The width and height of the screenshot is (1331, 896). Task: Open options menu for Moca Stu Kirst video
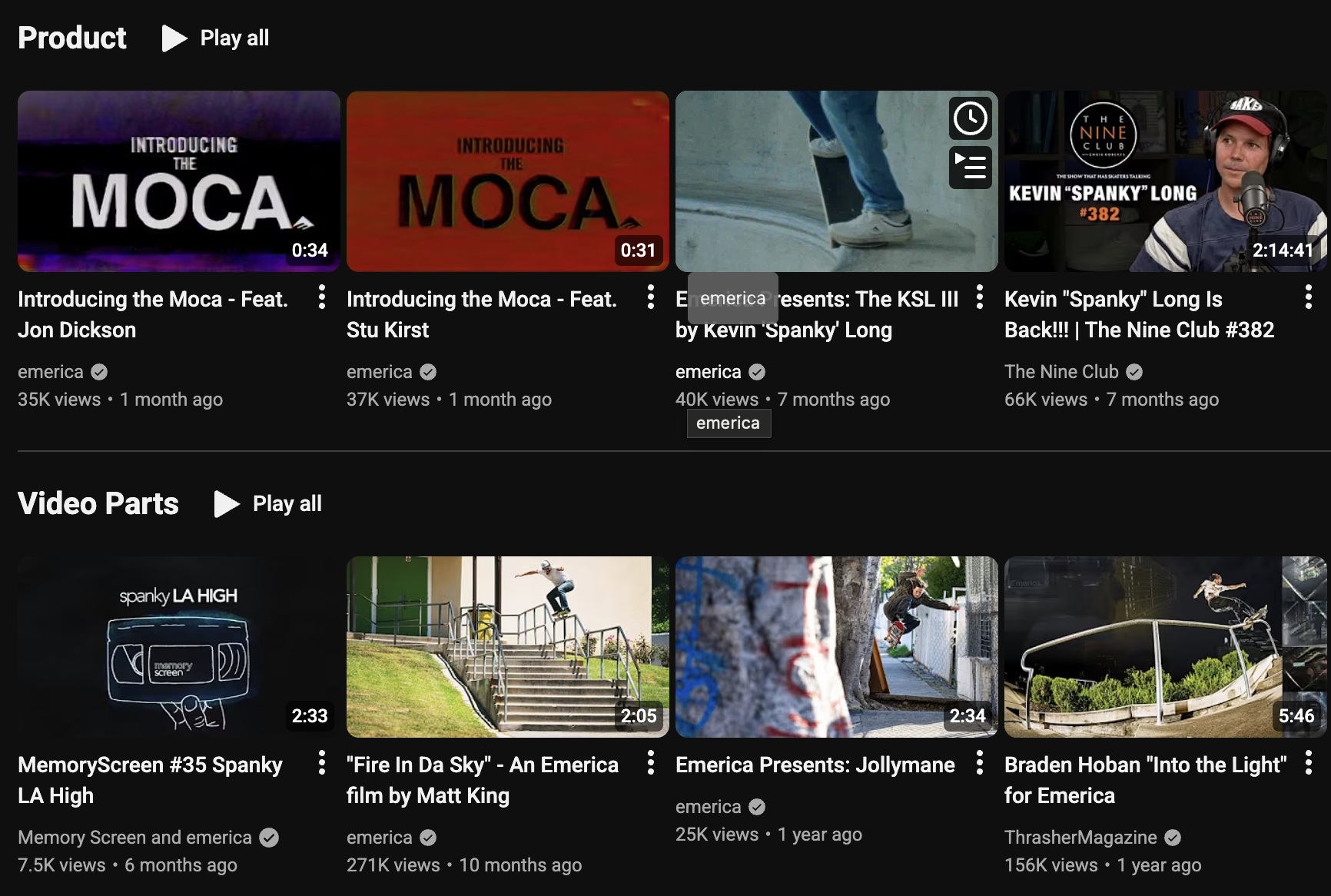[651, 297]
